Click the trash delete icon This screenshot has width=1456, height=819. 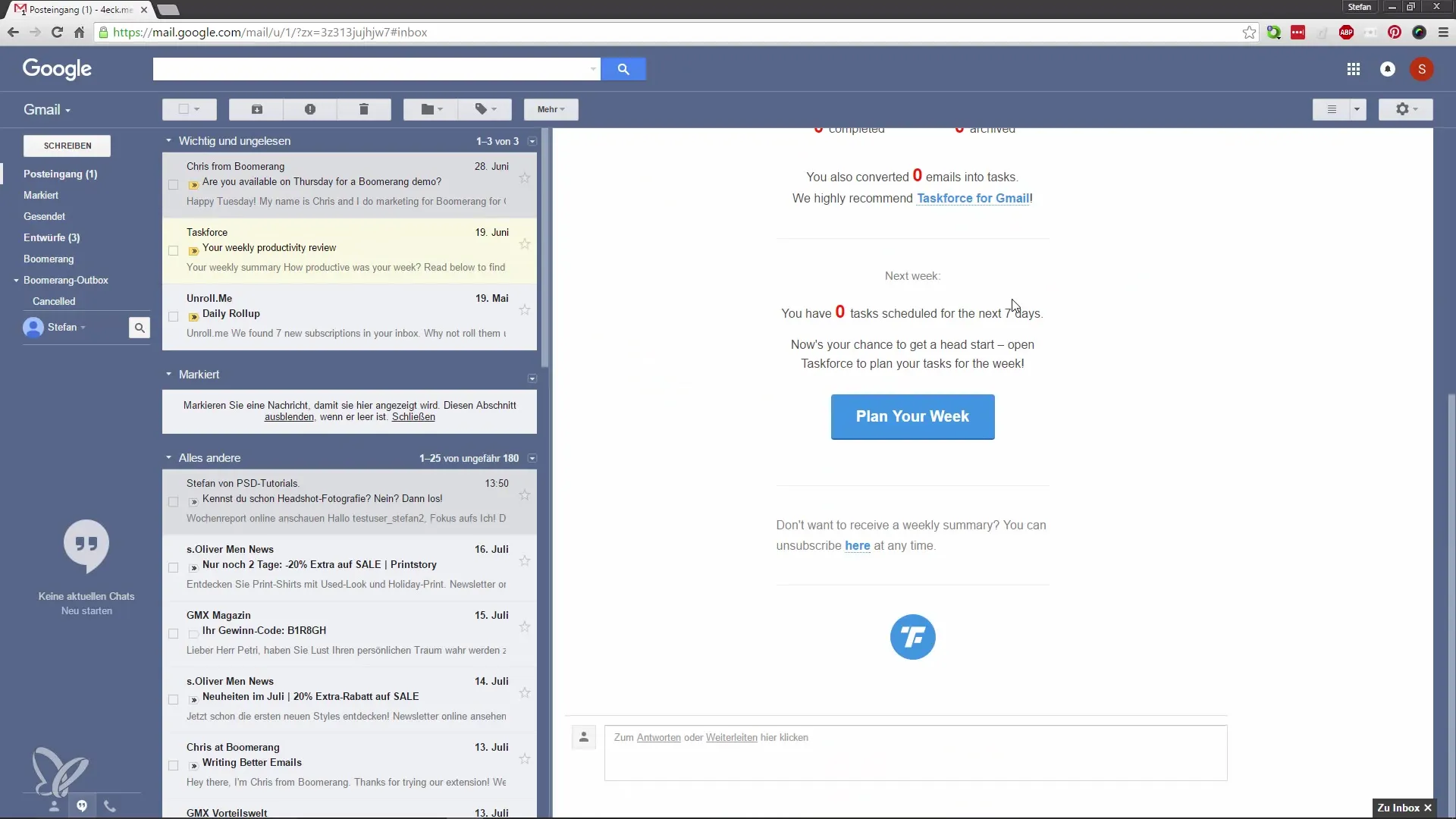(x=364, y=109)
